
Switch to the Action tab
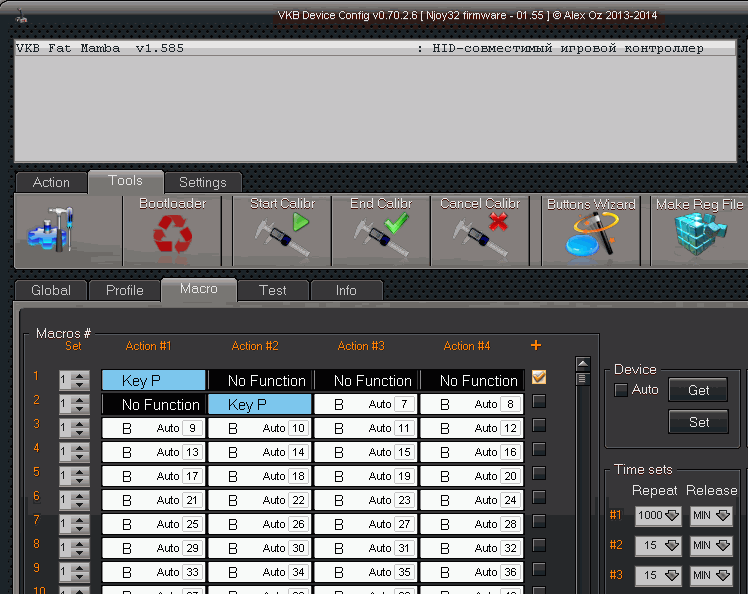[51, 182]
